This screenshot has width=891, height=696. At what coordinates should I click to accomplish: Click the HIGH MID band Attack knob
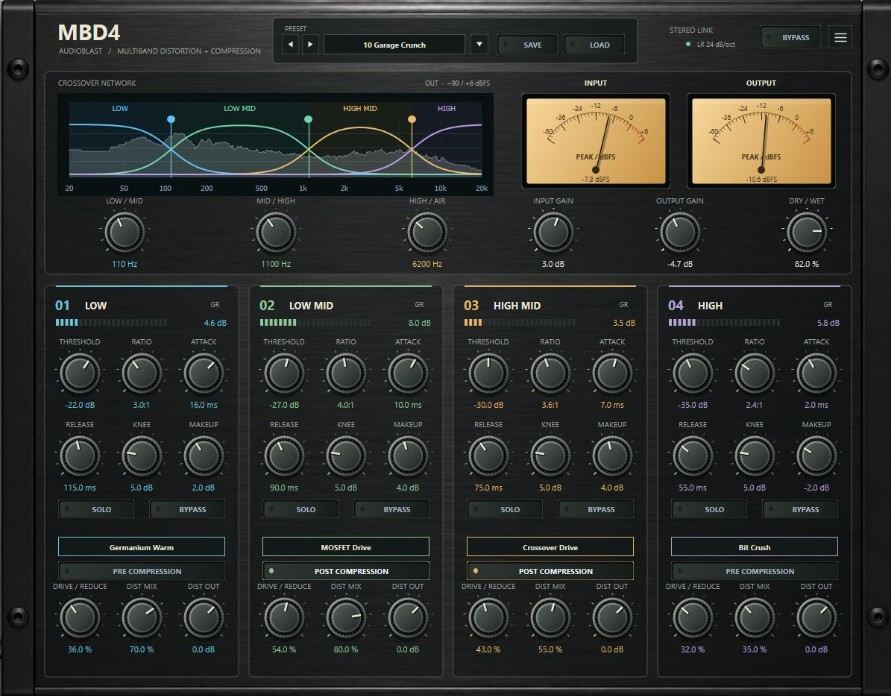coord(612,373)
